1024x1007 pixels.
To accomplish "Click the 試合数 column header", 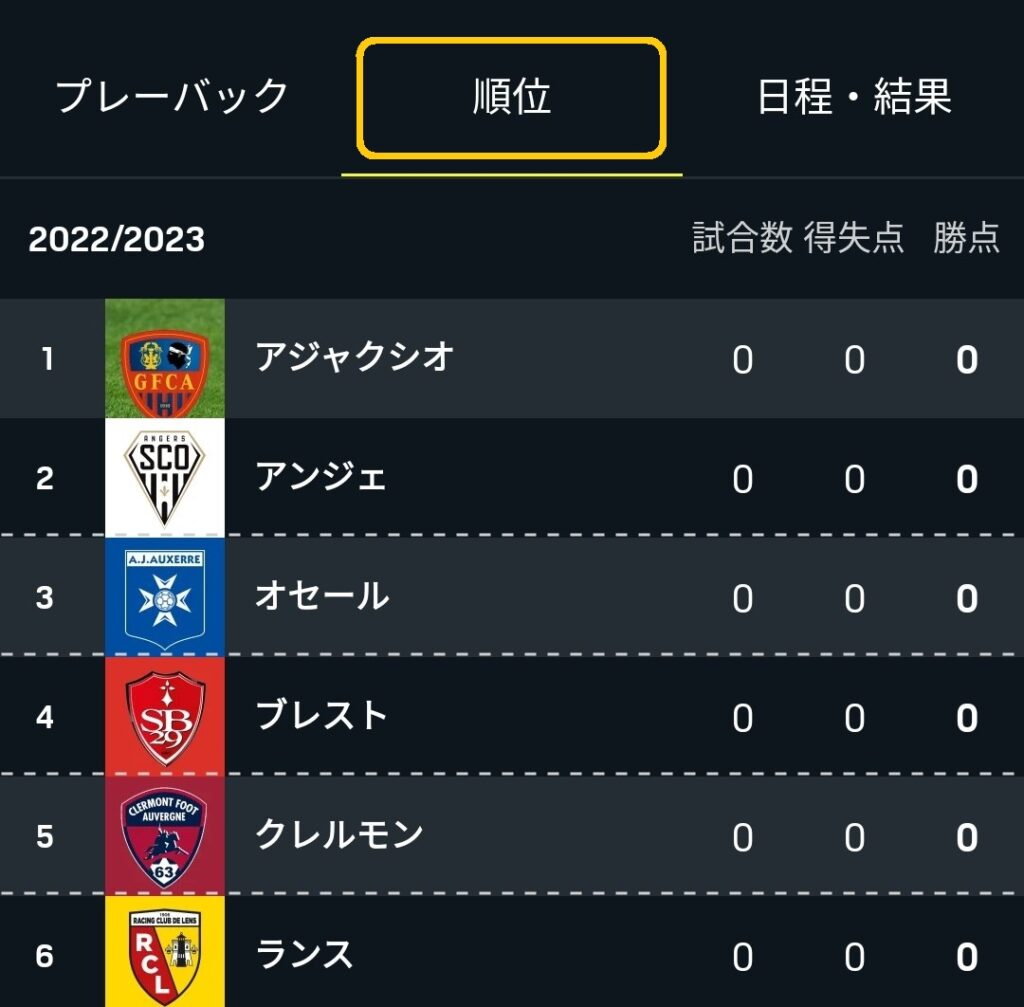I will coord(743,237).
